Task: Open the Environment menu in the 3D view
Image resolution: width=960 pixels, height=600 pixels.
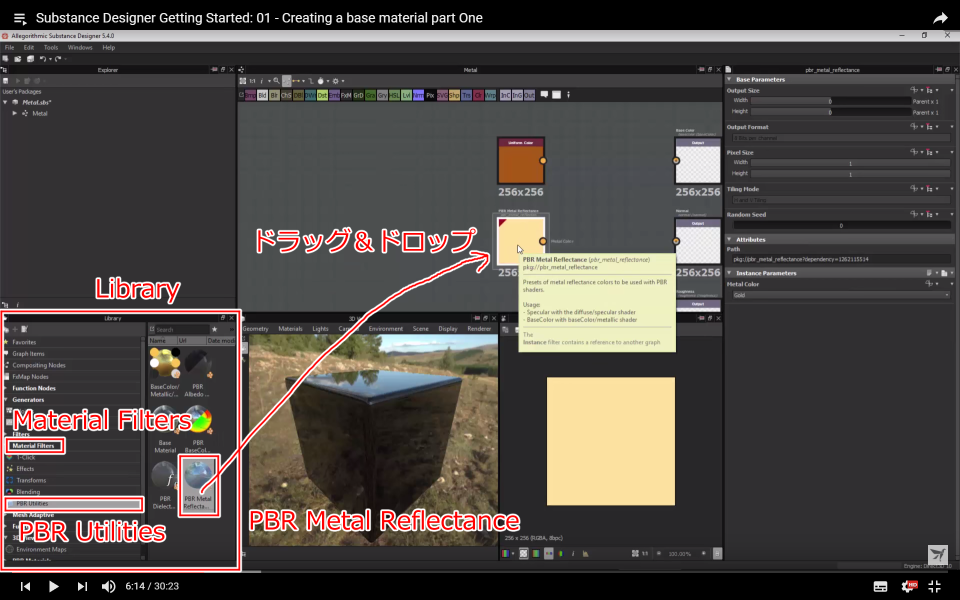Action: 386,329
